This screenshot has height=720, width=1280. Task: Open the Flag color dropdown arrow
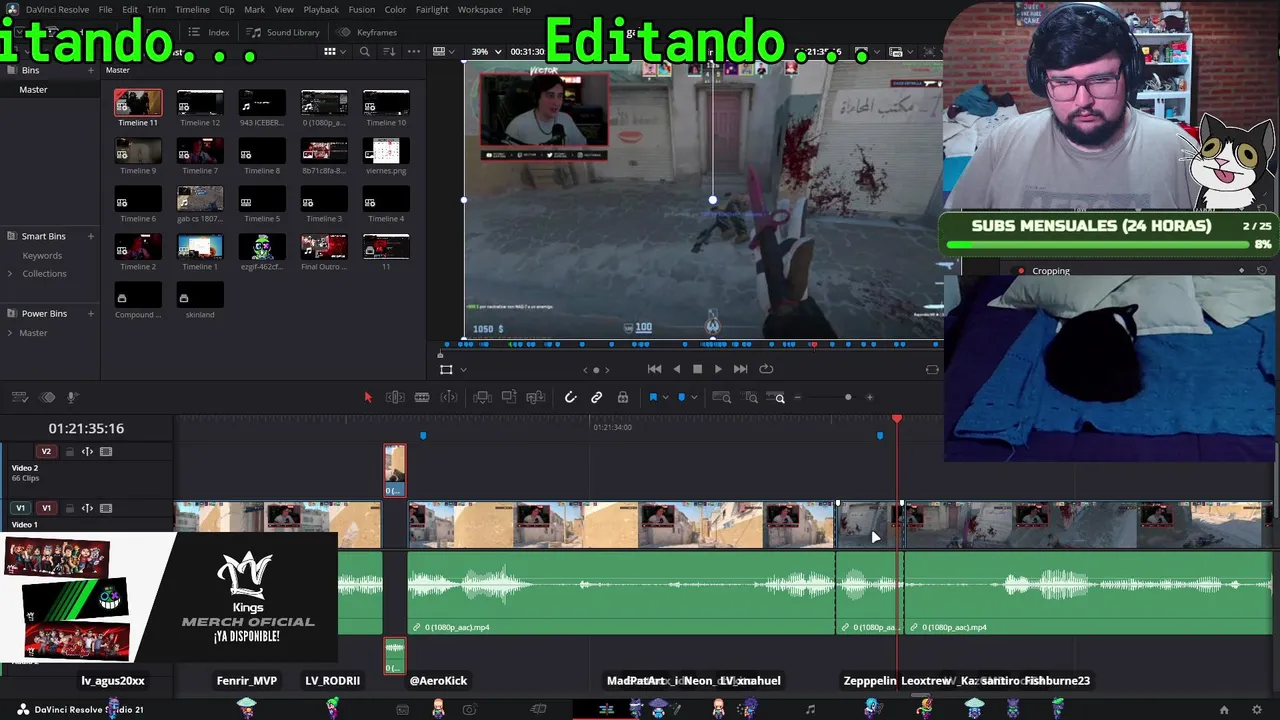pos(666,398)
